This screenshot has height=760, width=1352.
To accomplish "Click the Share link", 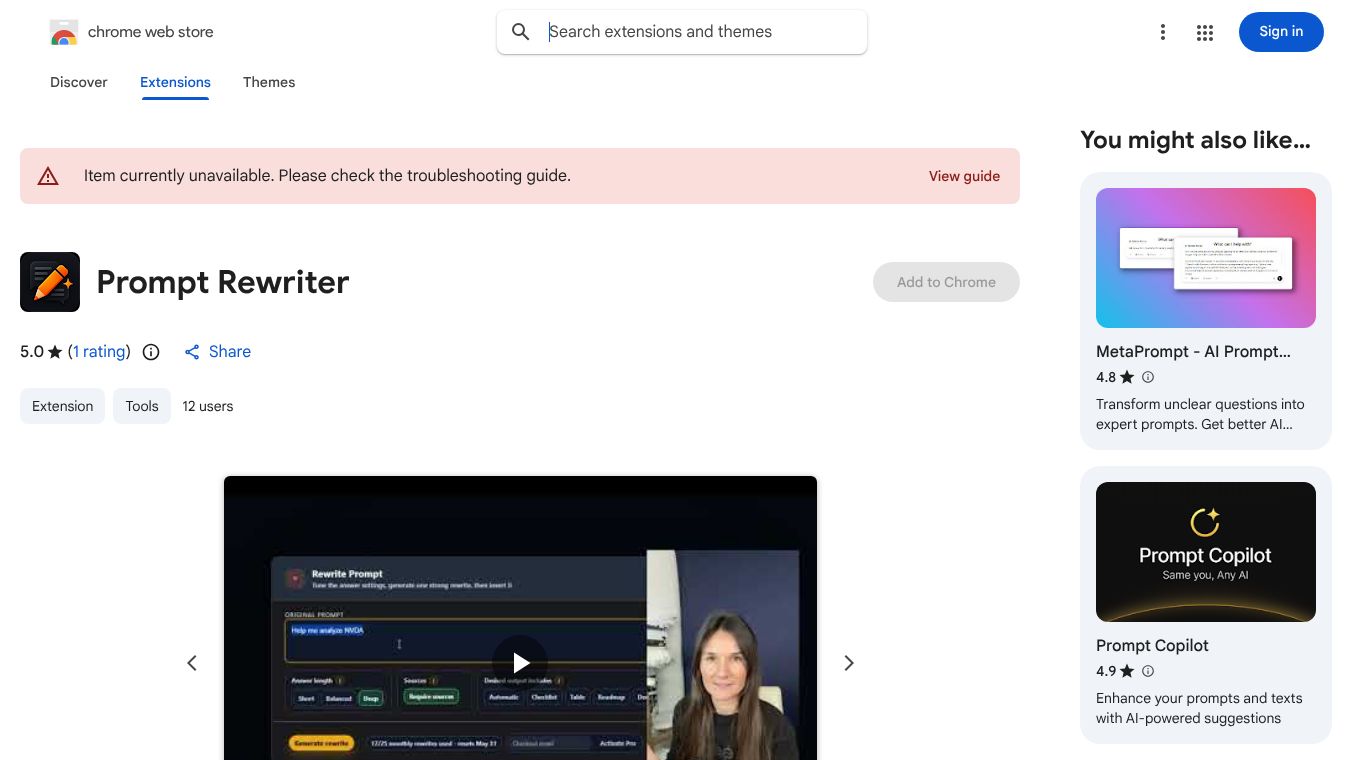I will (x=230, y=352).
